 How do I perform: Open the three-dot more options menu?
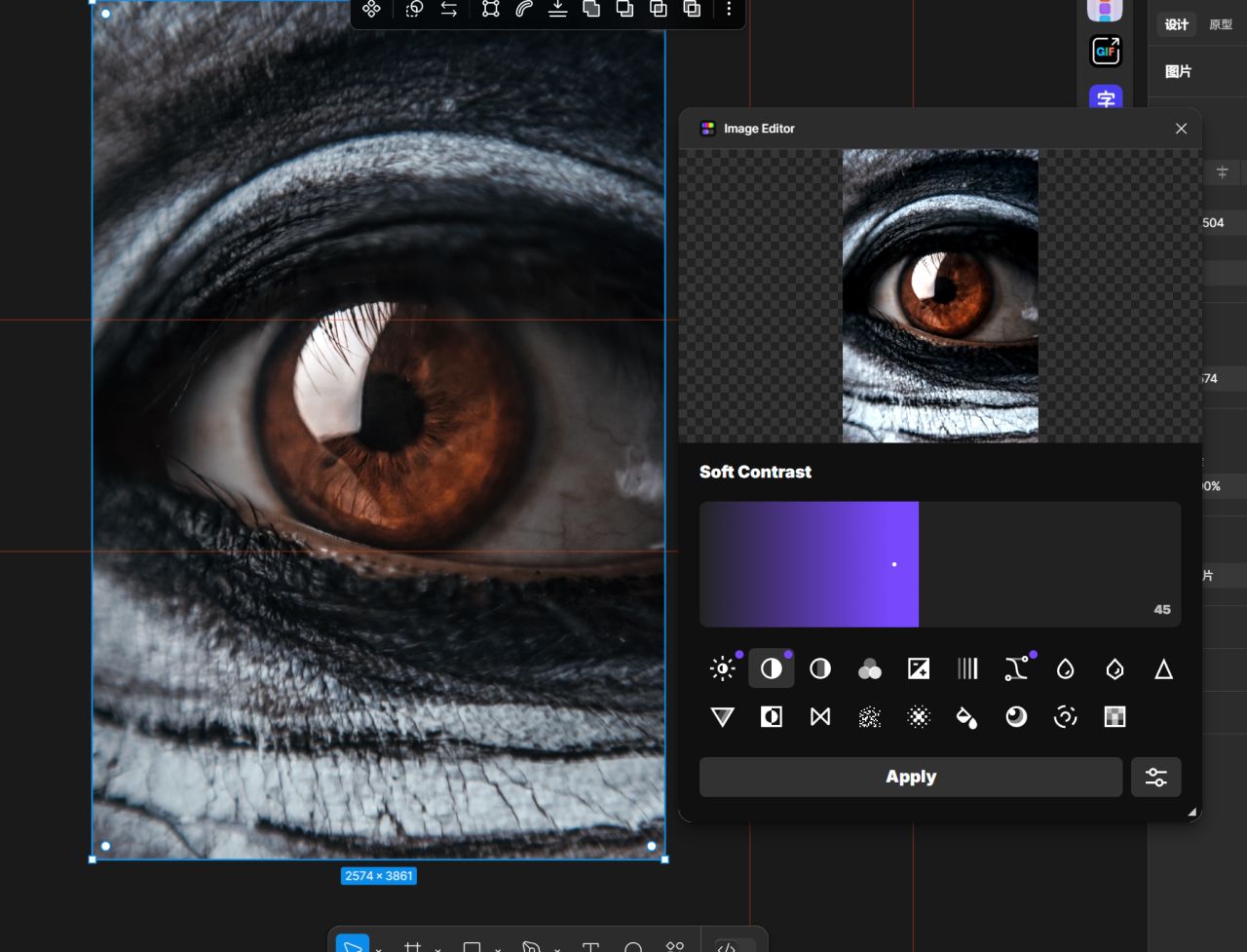click(729, 10)
